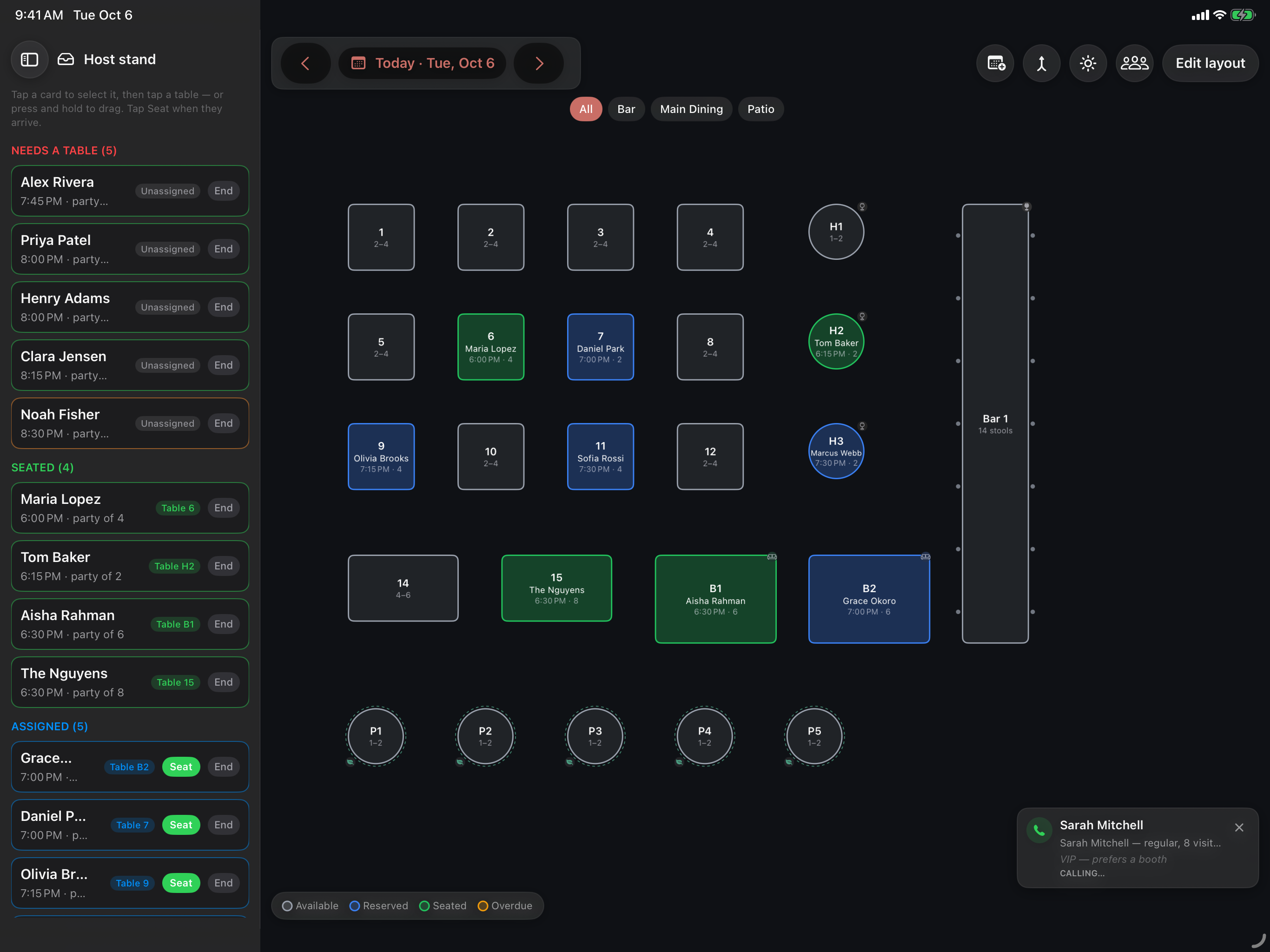Click the Seated legend indicator

click(x=443, y=906)
